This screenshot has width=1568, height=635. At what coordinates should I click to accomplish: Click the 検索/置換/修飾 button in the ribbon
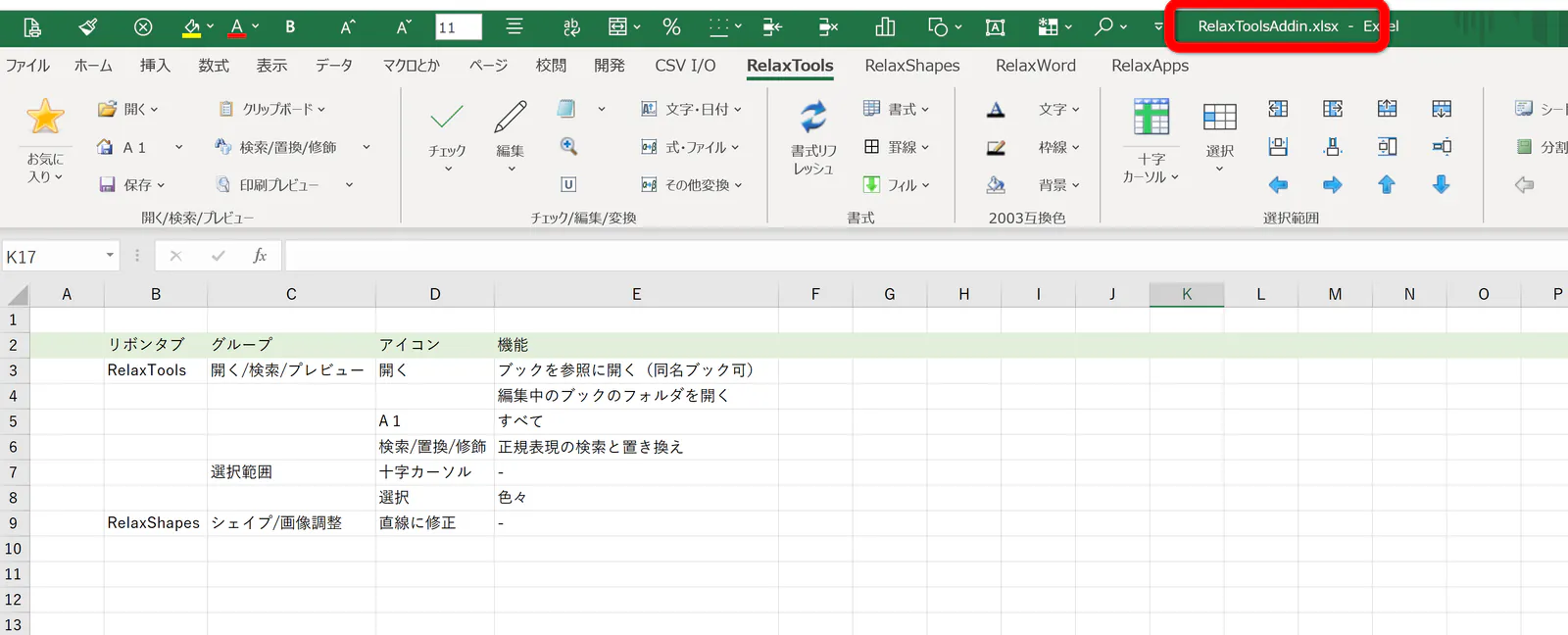pyautogui.click(x=276, y=147)
